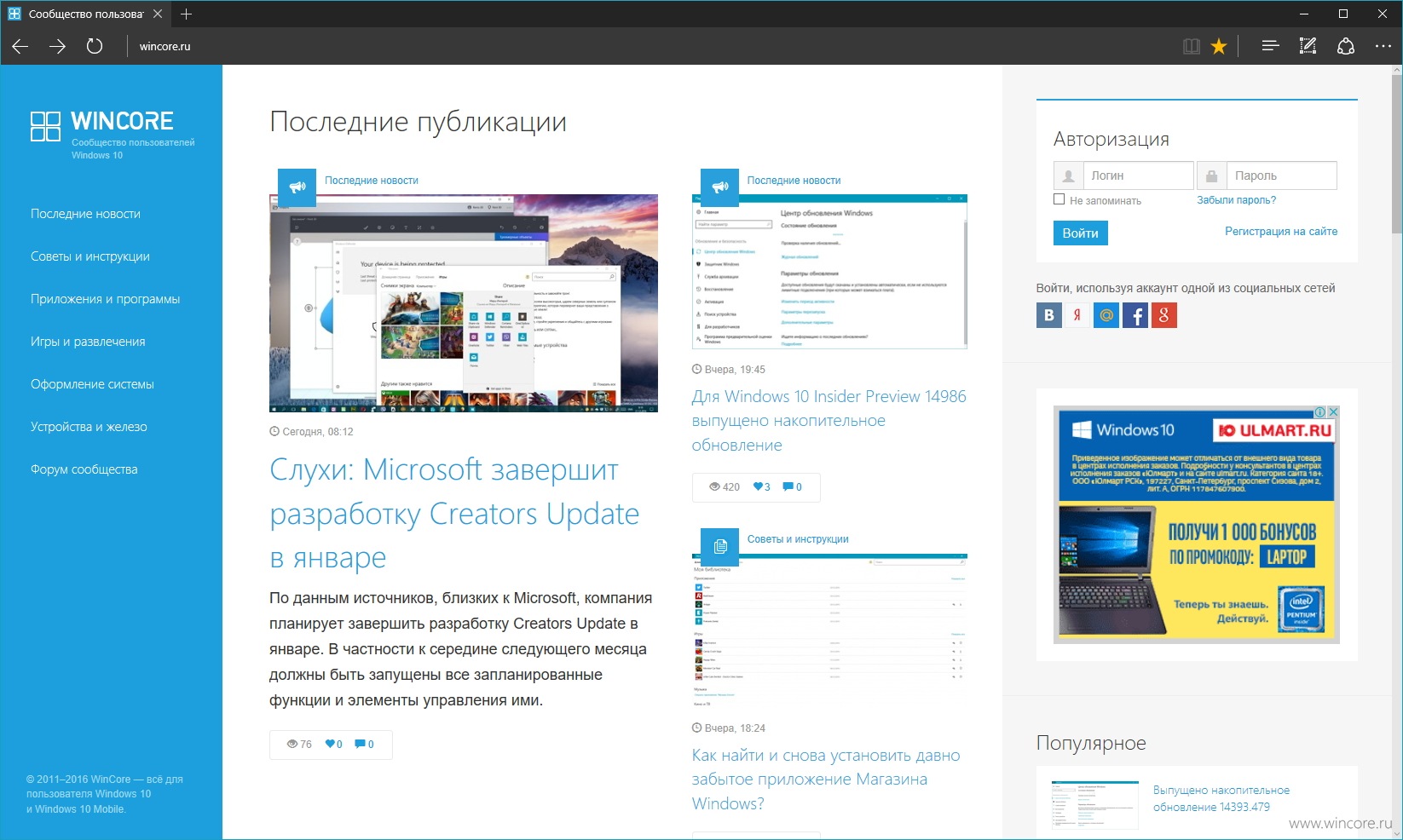The image size is (1403, 840).
Task: Open the Как найти и снова установить article
Action: [x=826, y=780]
